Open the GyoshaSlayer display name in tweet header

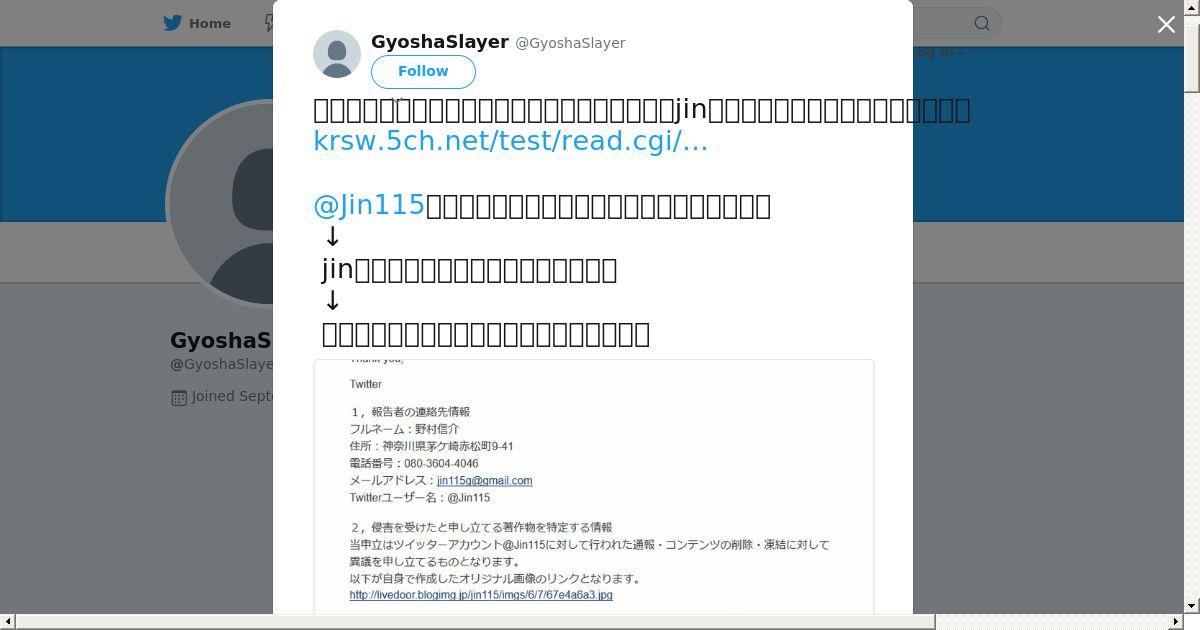tap(440, 42)
